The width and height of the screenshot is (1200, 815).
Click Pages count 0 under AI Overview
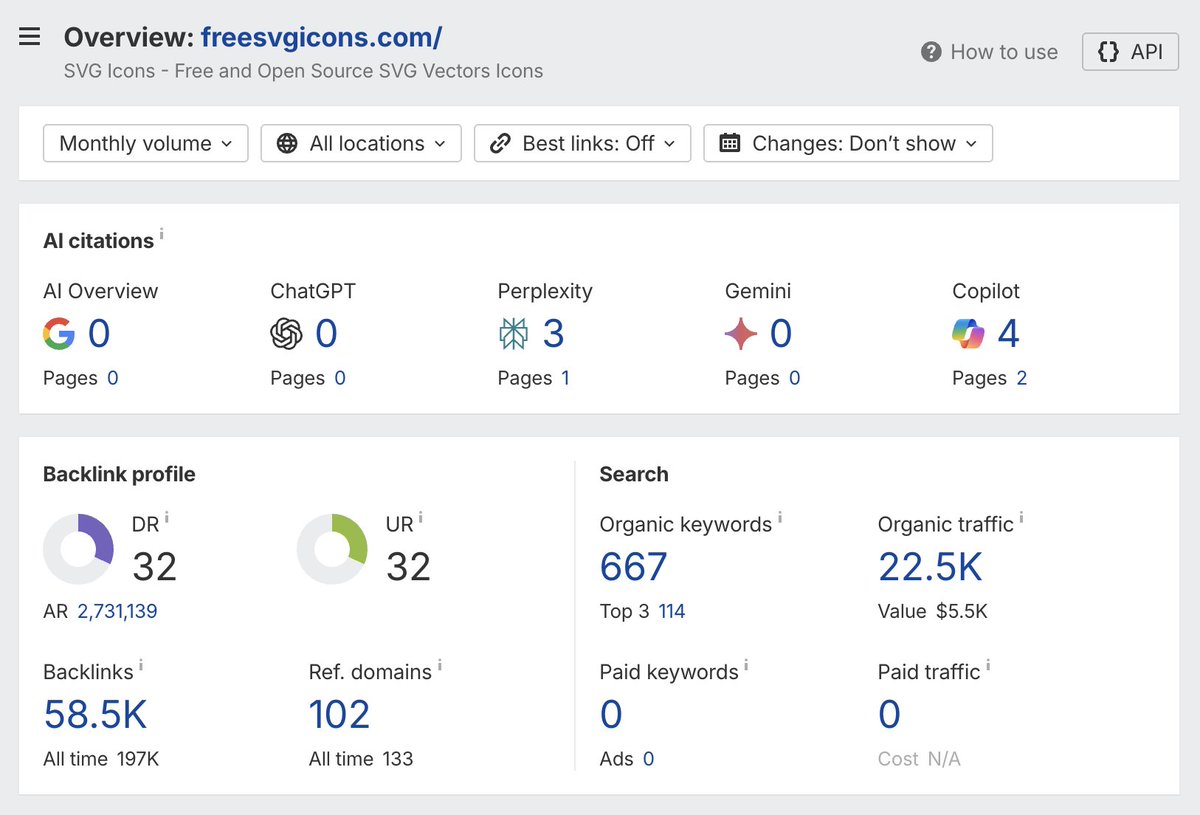112,378
